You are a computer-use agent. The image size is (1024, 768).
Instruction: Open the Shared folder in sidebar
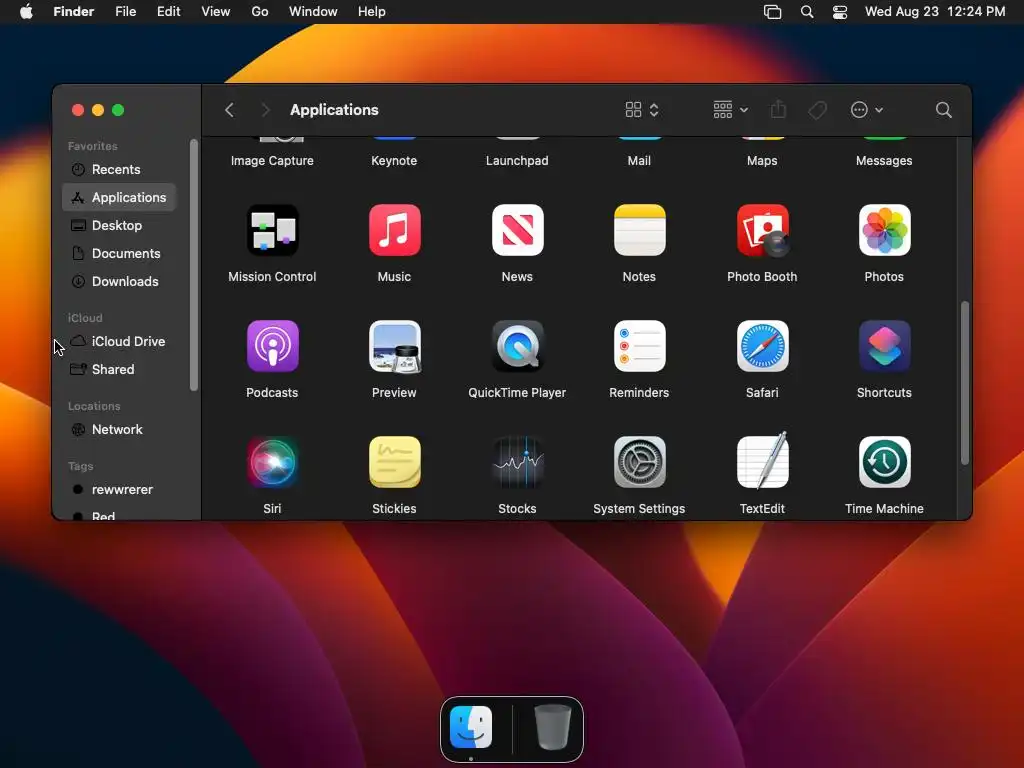119,370
